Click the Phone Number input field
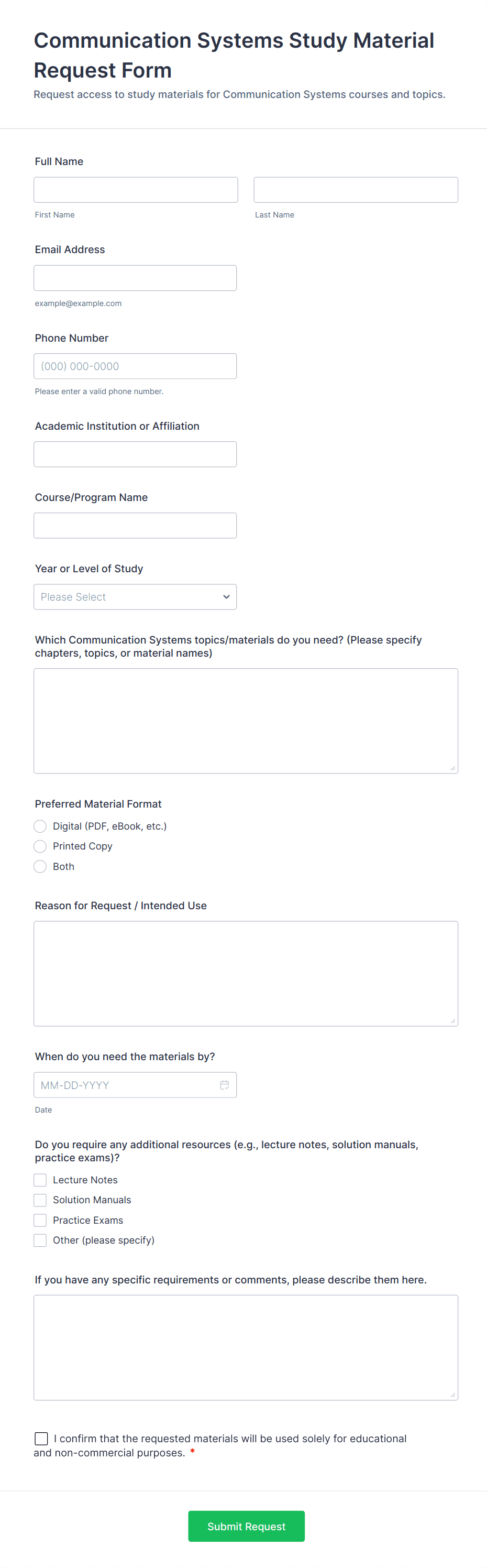Viewport: 487px width, 1568px height. click(135, 366)
